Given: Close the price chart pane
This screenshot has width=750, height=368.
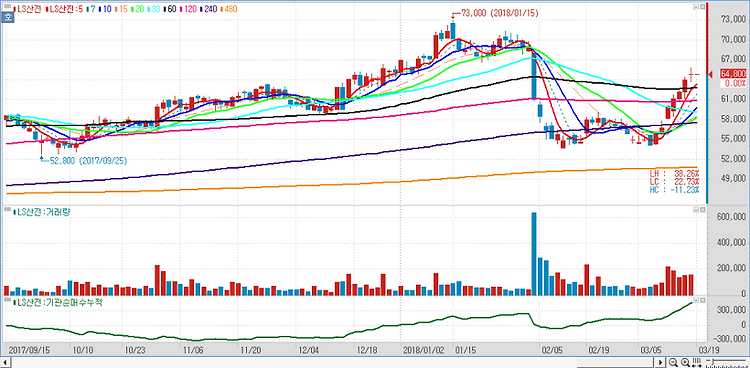Looking at the screenshot, I should 703,7.
